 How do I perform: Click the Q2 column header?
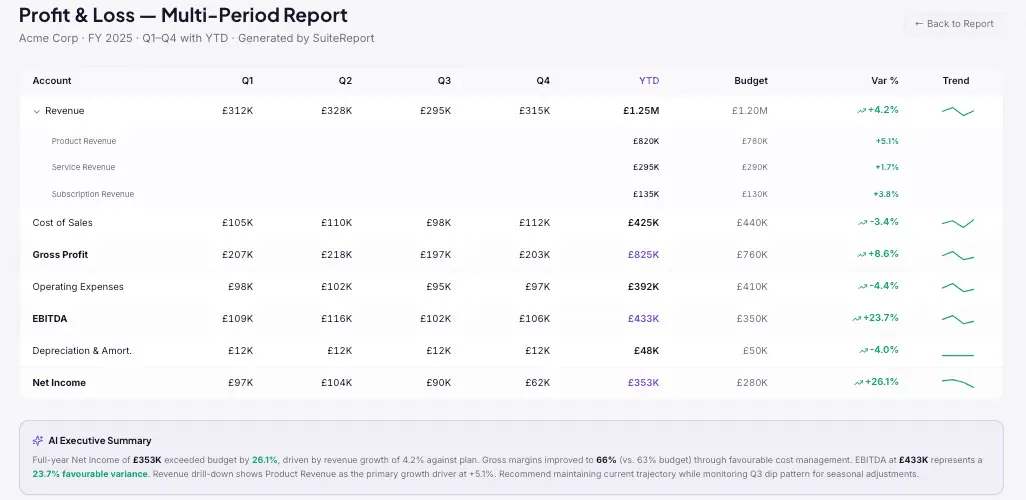(345, 81)
